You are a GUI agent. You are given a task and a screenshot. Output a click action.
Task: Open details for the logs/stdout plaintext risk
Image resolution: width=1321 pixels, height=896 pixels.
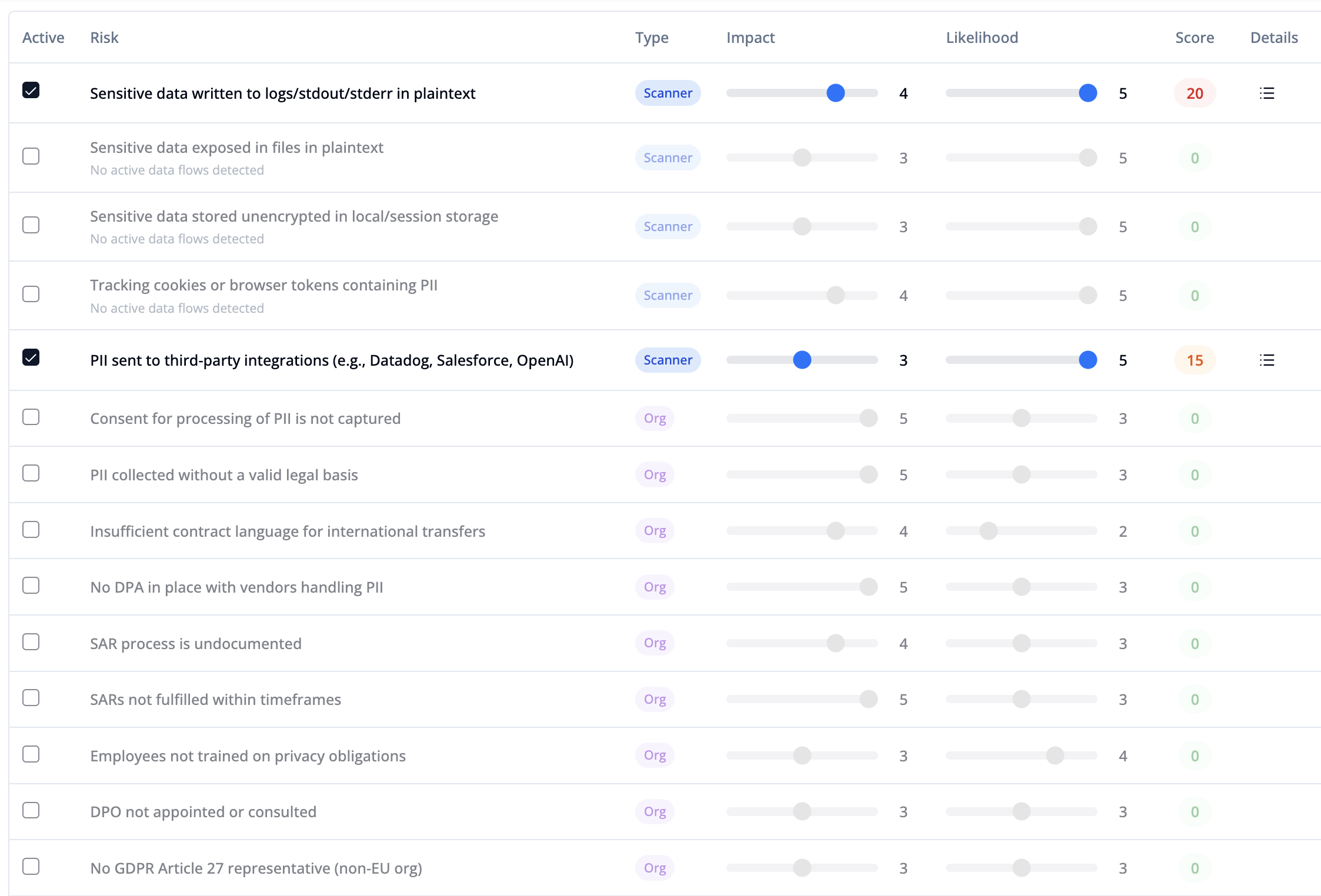pyautogui.click(x=1267, y=93)
